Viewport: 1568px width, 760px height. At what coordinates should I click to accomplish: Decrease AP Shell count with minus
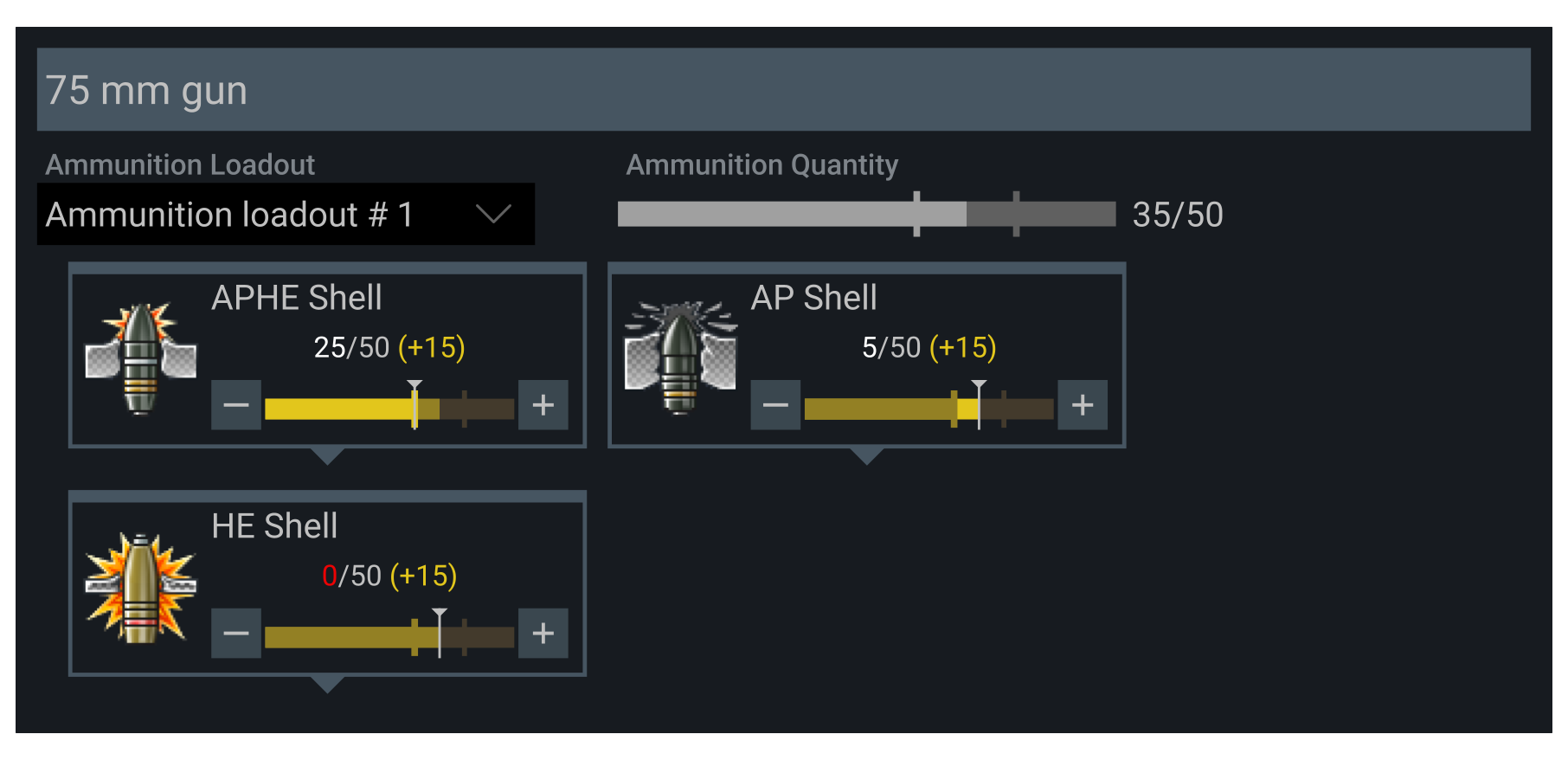(775, 404)
